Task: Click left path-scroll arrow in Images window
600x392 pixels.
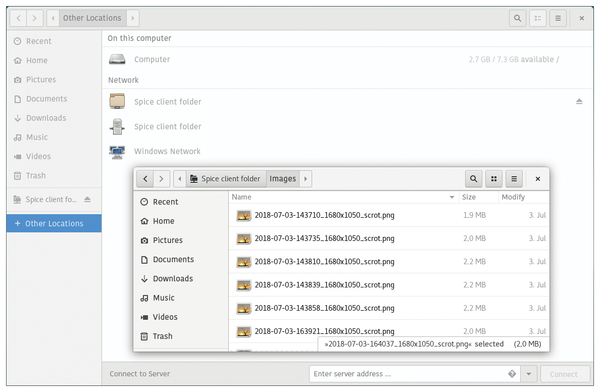Action: coord(180,179)
